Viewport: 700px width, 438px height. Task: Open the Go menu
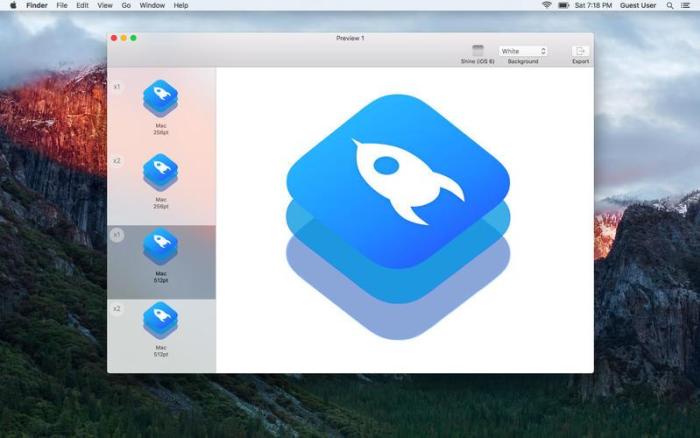pyautogui.click(x=126, y=5)
